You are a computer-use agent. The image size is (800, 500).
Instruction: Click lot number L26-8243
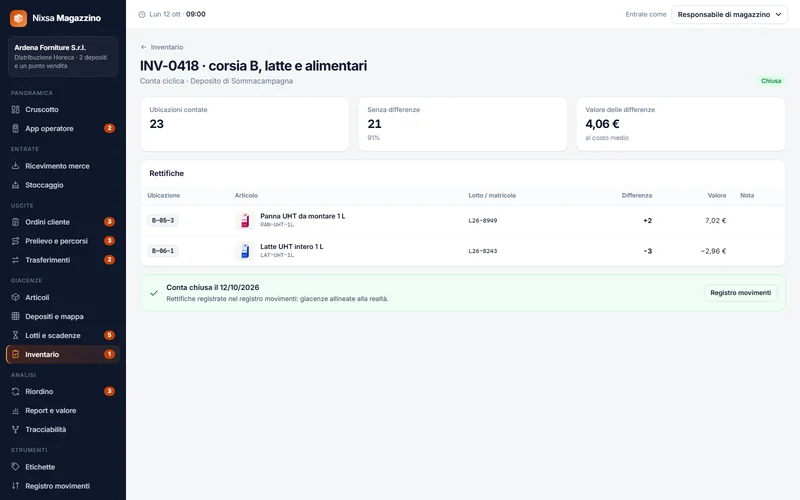[483, 251]
